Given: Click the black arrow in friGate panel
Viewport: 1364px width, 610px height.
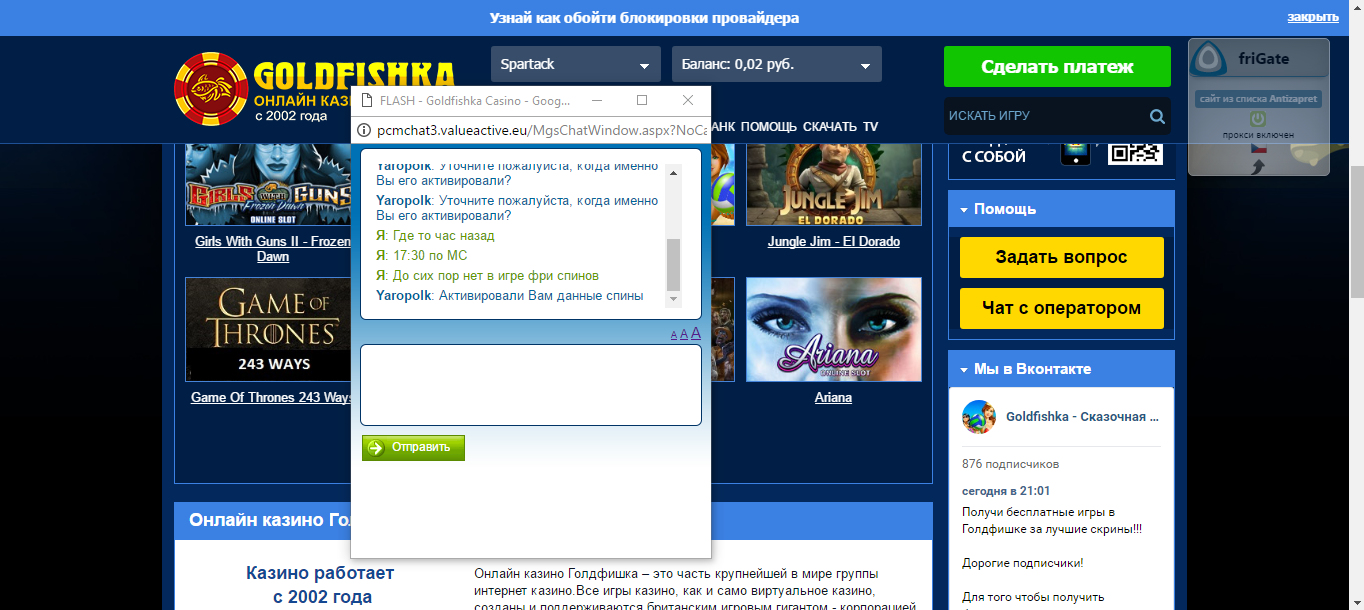Looking at the screenshot, I should tap(1259, 167).
